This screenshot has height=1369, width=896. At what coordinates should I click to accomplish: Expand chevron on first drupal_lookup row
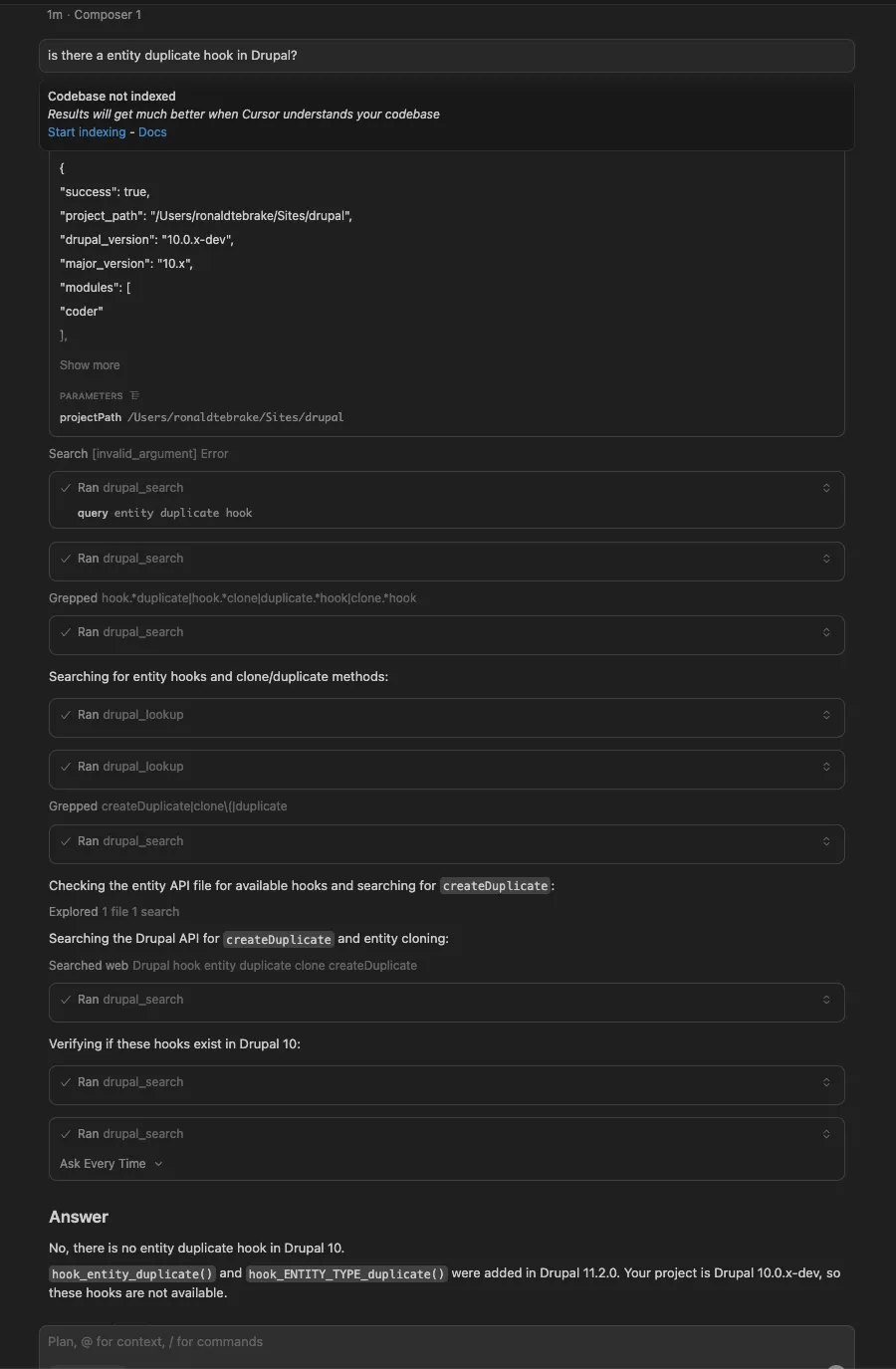click(825, 715)
